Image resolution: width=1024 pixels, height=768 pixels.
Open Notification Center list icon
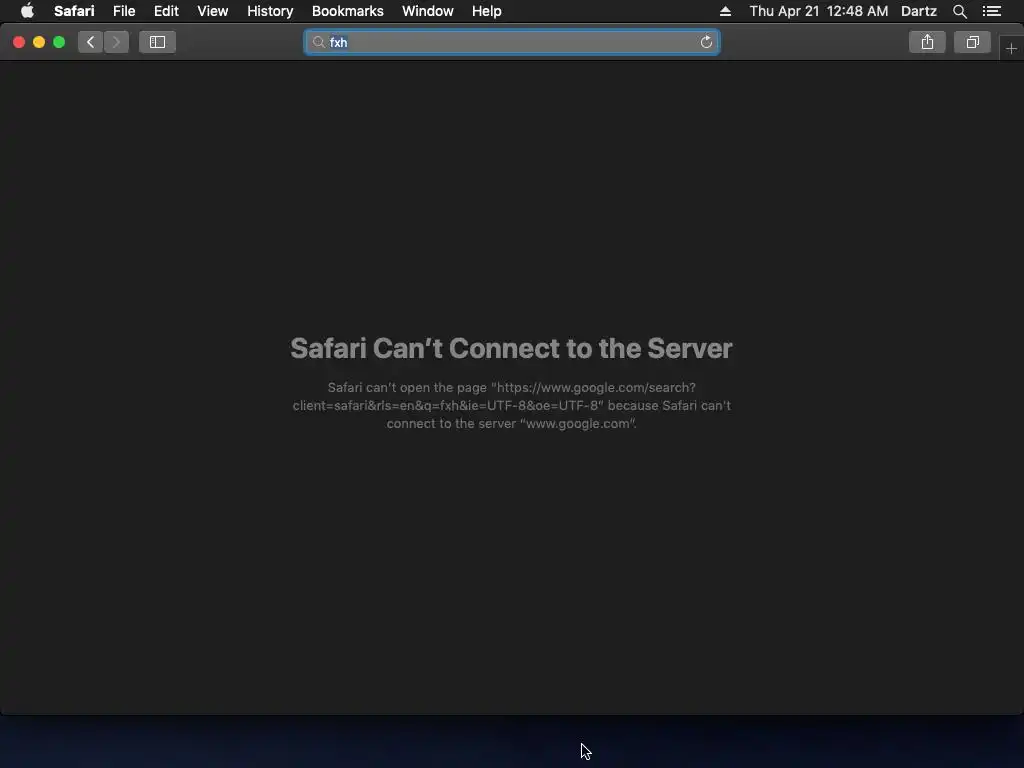coord(991,11)
